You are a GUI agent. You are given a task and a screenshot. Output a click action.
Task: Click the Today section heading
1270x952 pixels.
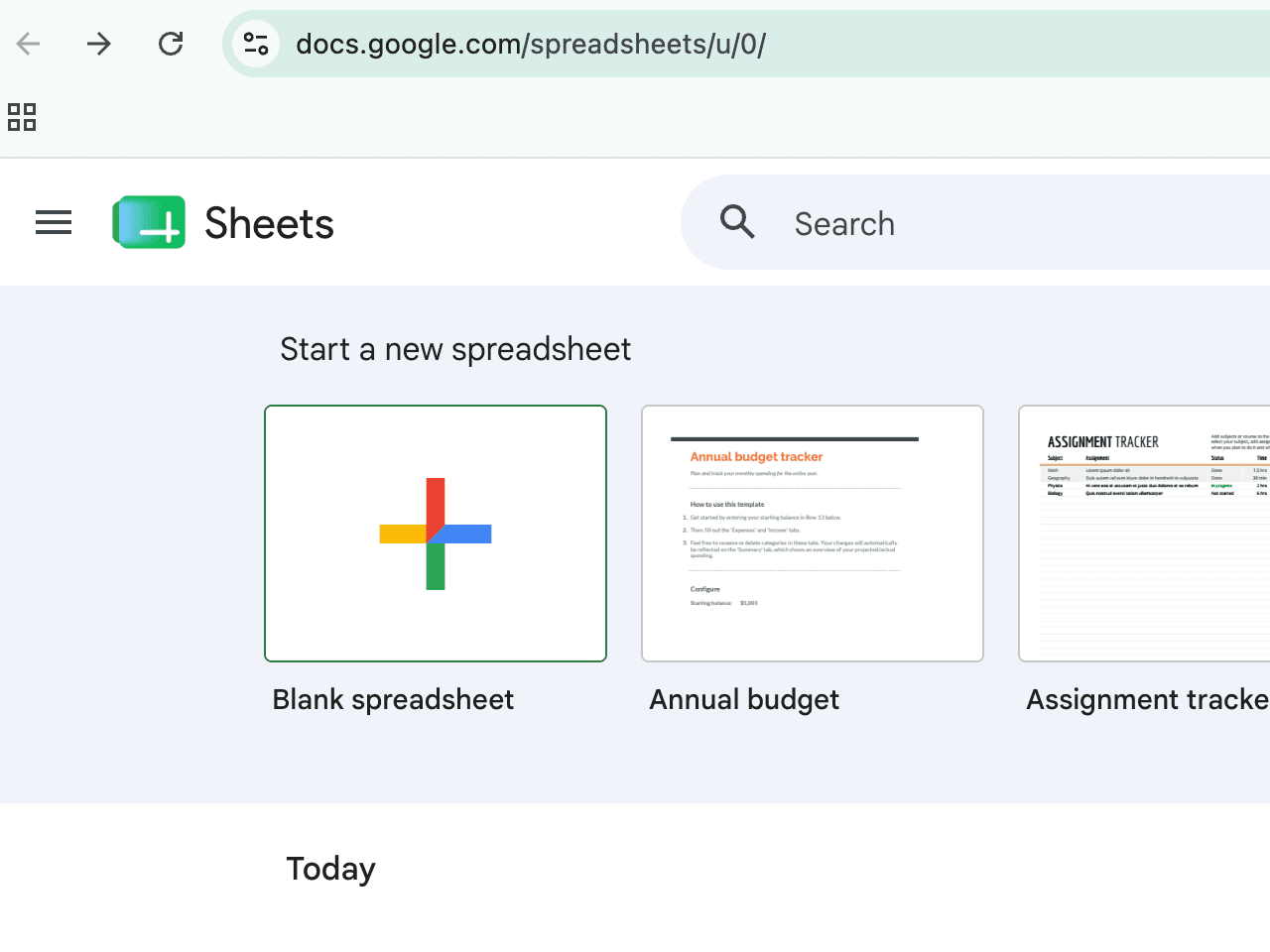(330, 869)
